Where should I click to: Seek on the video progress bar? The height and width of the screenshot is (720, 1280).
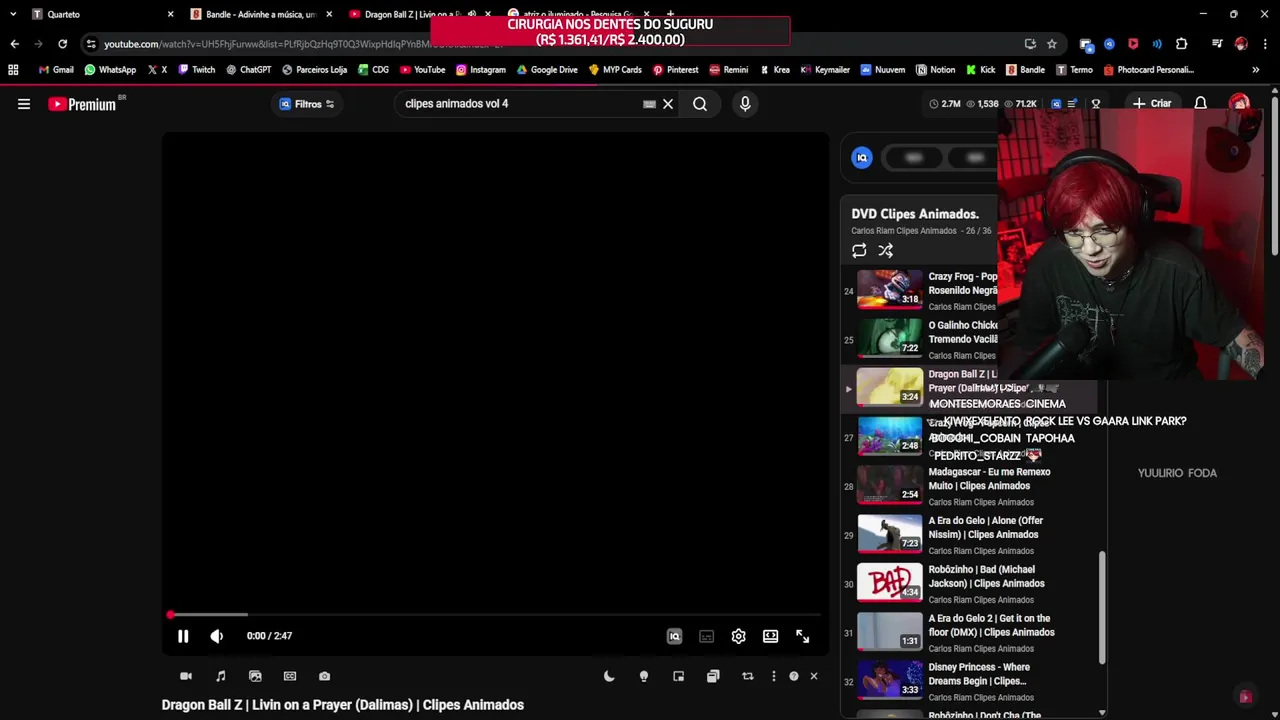pyautogui.click(x=496, y=614)
